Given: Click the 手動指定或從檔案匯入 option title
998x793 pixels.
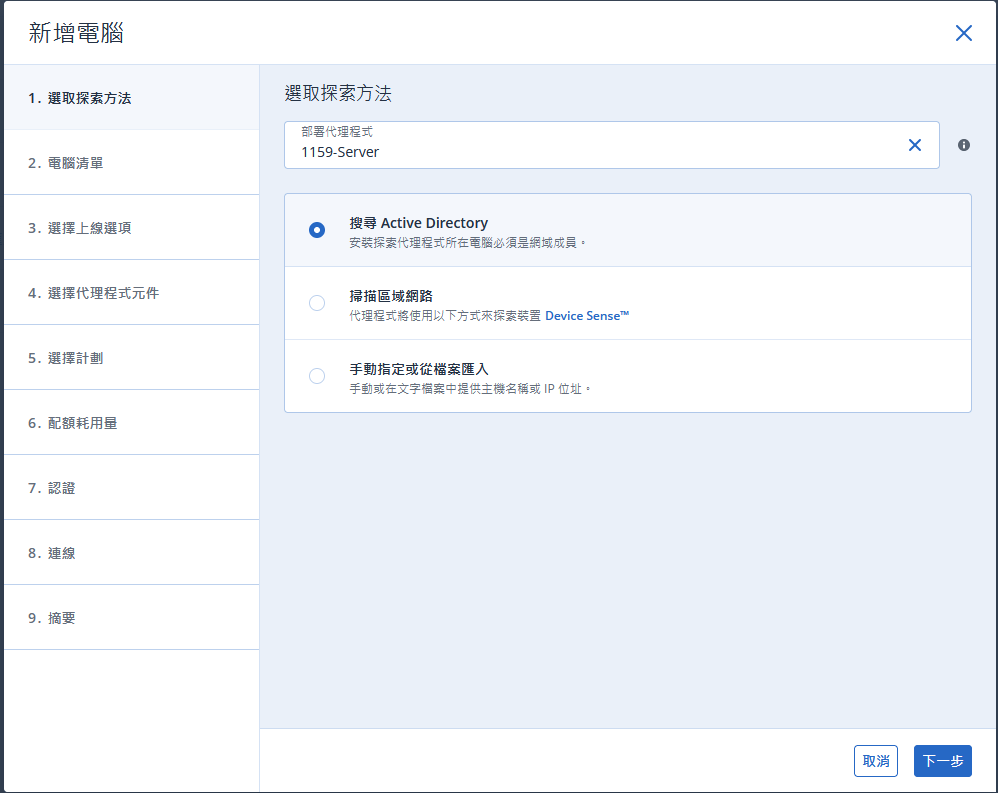Looking at the screenshot, I should pos(419,369).
